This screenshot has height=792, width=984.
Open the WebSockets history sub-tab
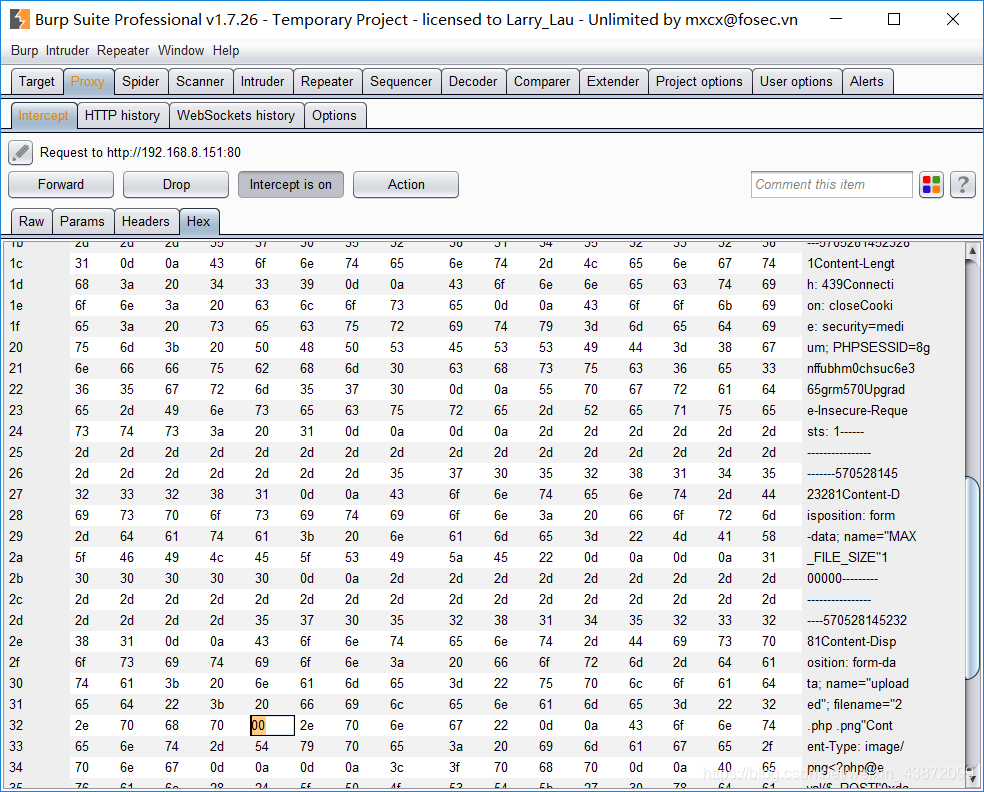(236, 115)
